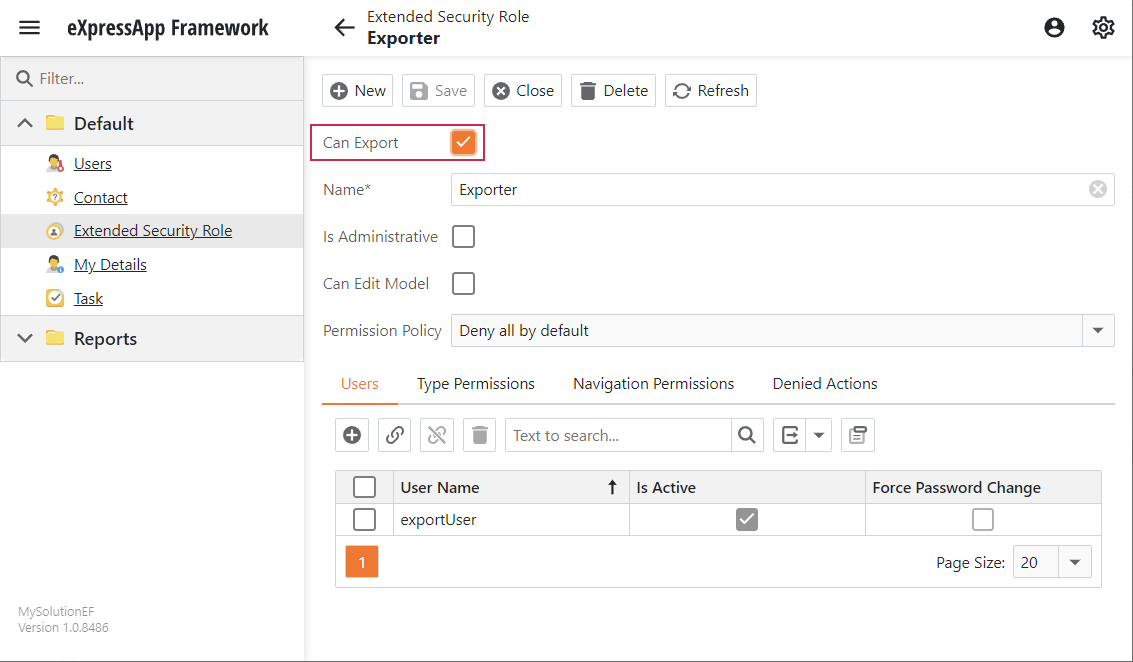Screen dimensions: 1133x662
Task: Click the sort arrow on User Name
Action: 612,487
